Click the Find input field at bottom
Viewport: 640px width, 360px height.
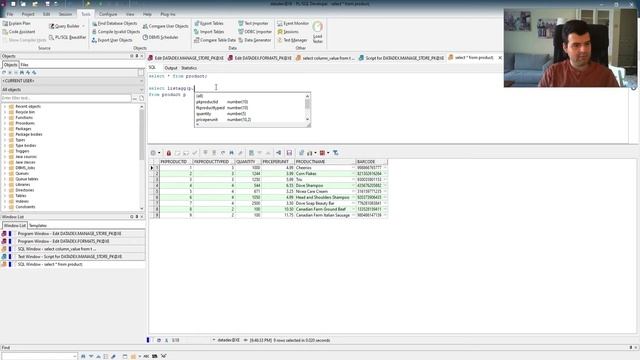[x=39, y=356]
